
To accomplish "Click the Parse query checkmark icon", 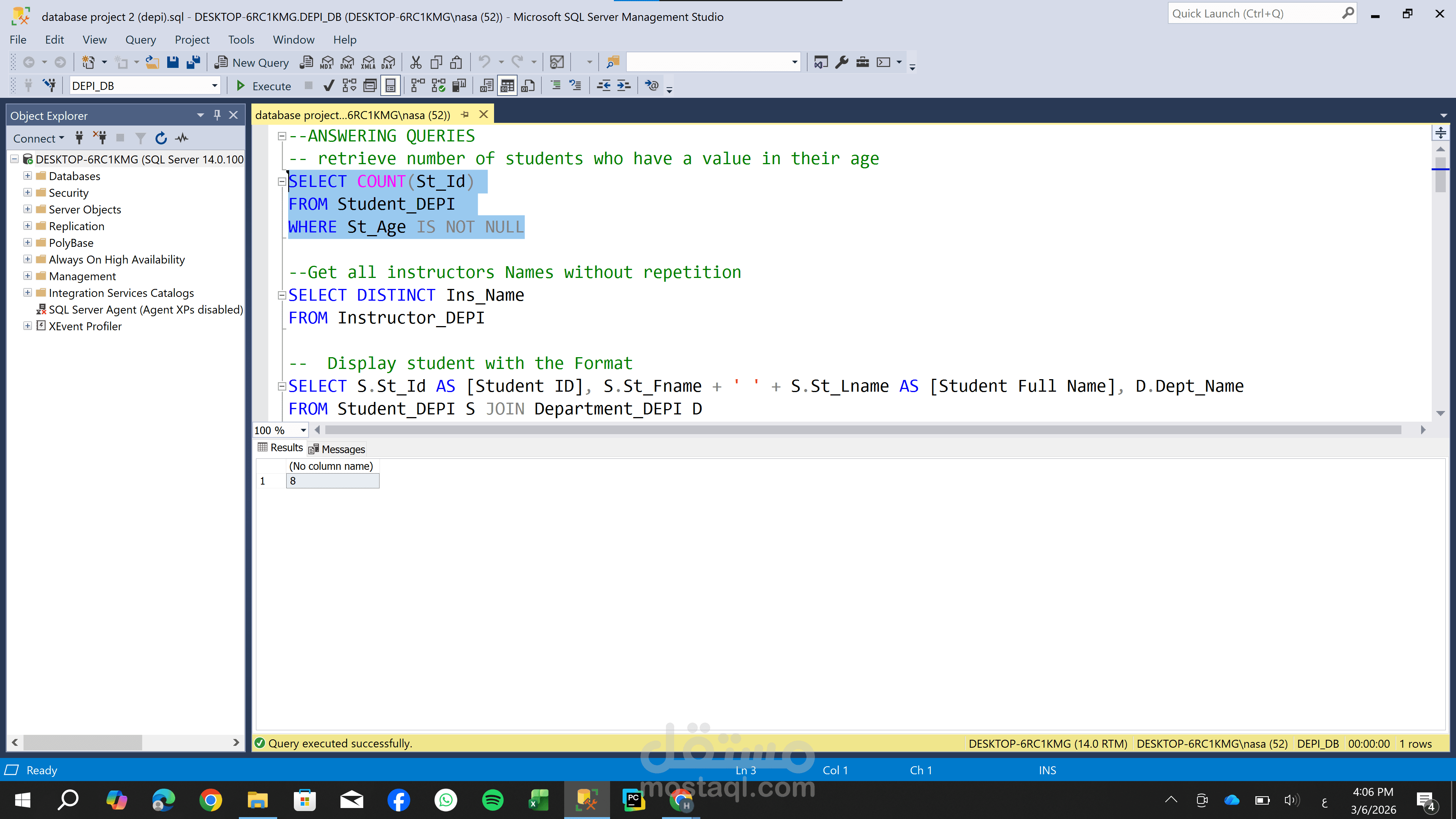I will pos(328,86).
